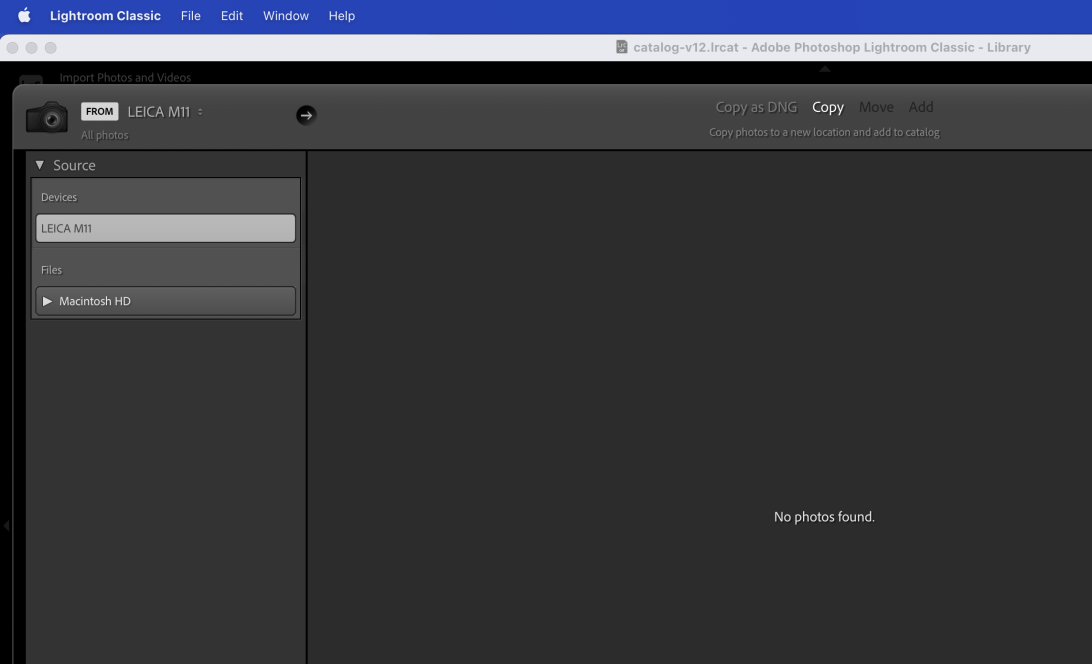
Task: Open the Apple menu
Action: [x=24, y=16]
